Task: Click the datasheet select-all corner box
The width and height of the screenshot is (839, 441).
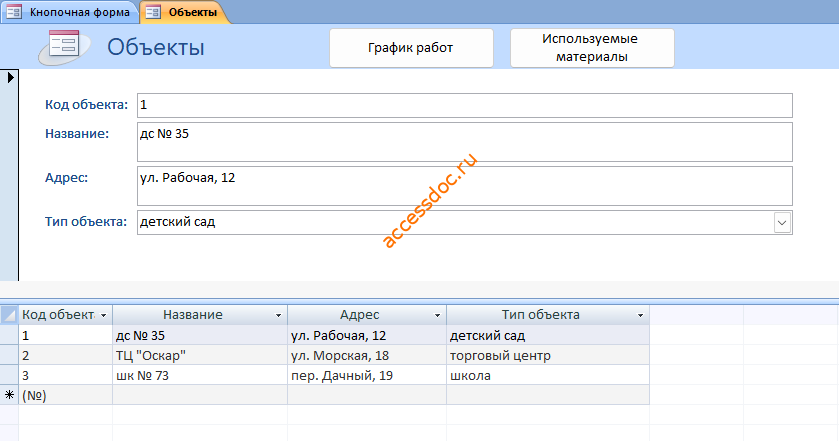Action: [x=9, y=315]
